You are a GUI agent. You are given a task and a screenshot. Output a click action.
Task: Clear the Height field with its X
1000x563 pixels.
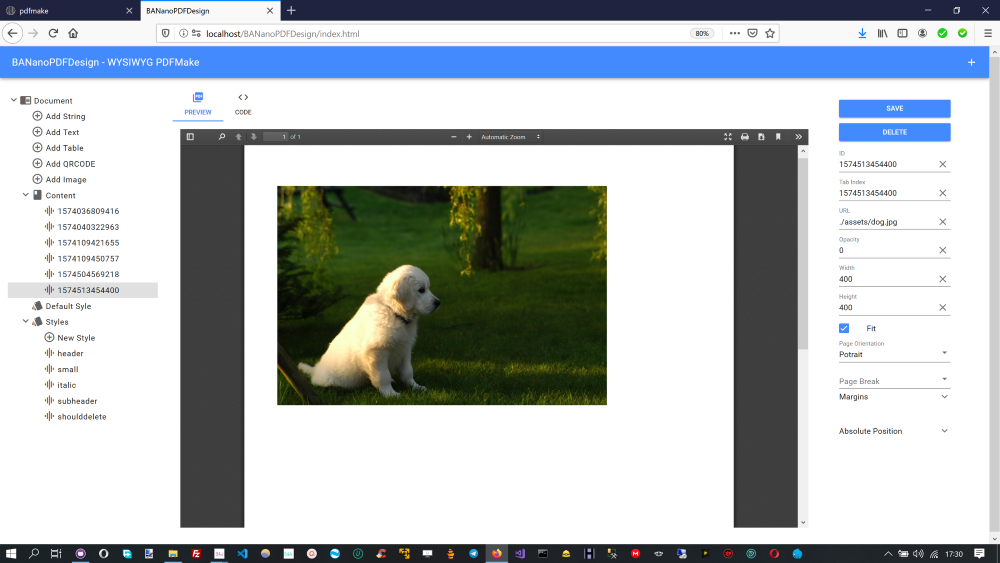point(943,308)
